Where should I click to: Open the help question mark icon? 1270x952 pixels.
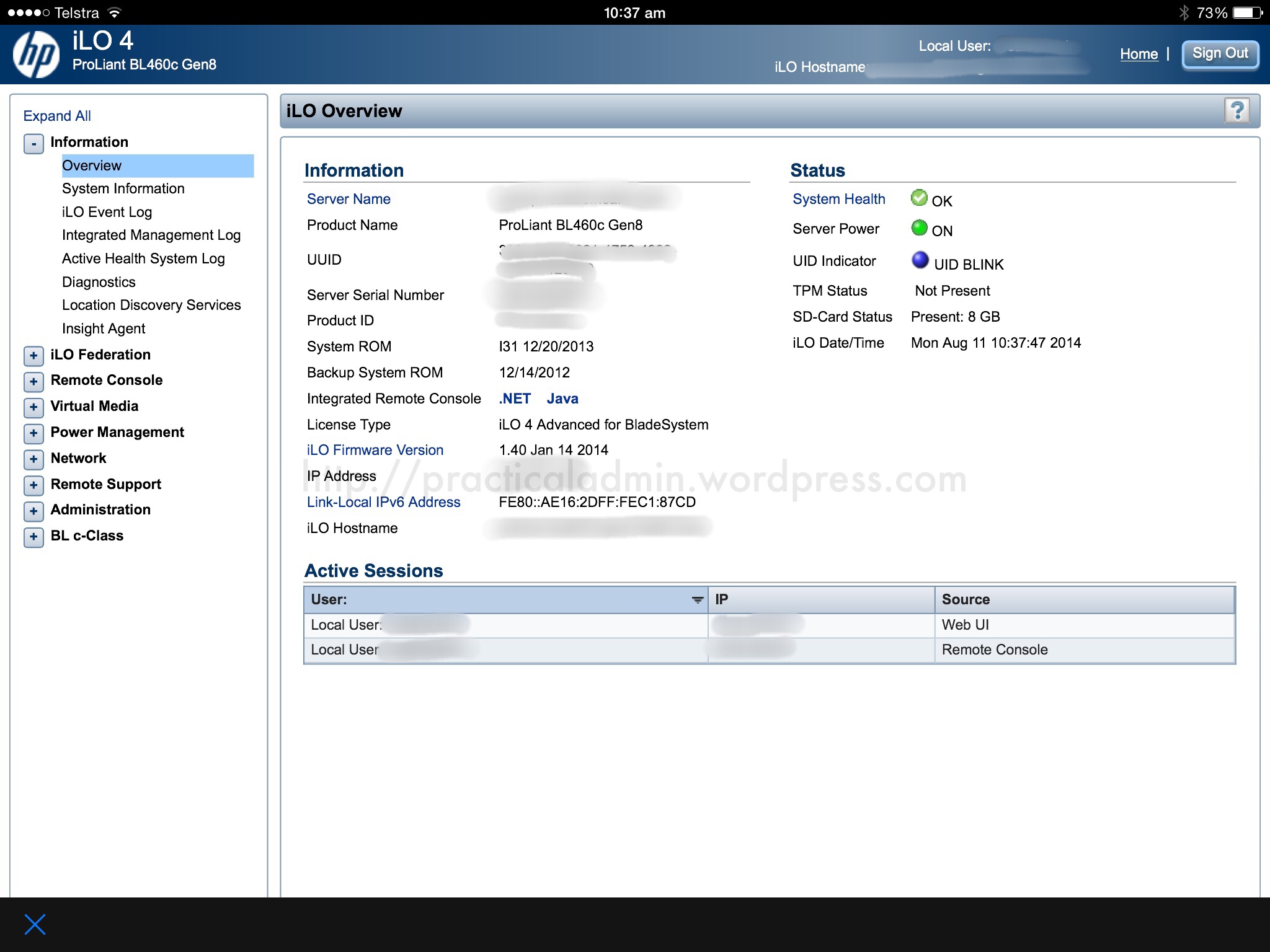[1237, 111]
